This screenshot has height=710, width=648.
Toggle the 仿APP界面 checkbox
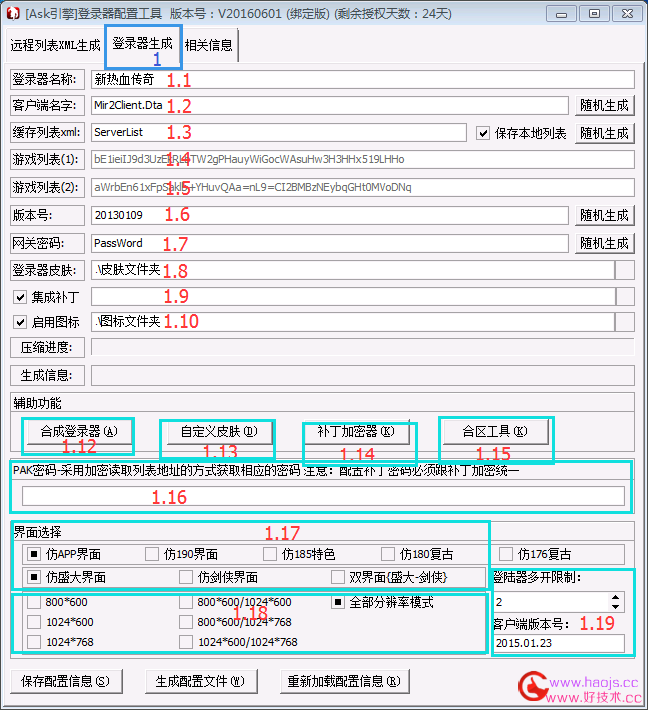[x=34, y=554]
